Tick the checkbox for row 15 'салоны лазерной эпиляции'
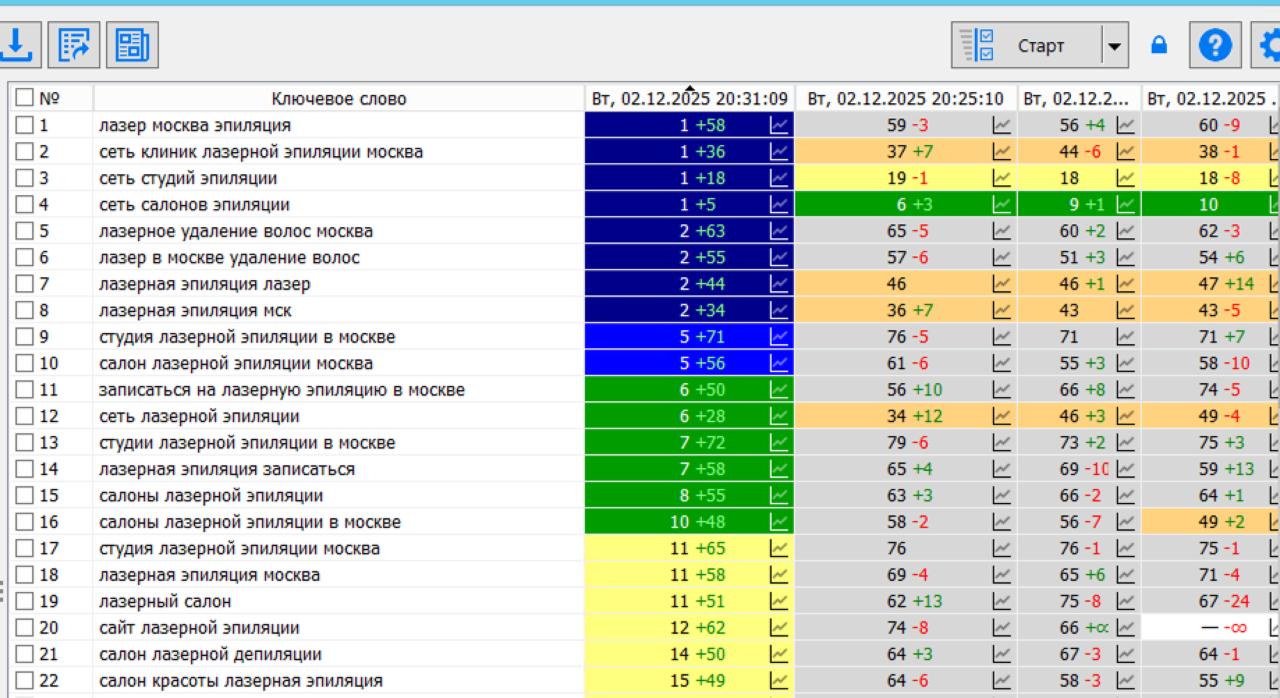Image resolution: width=1280 pixels, height=698 pixels. point(25,496)
